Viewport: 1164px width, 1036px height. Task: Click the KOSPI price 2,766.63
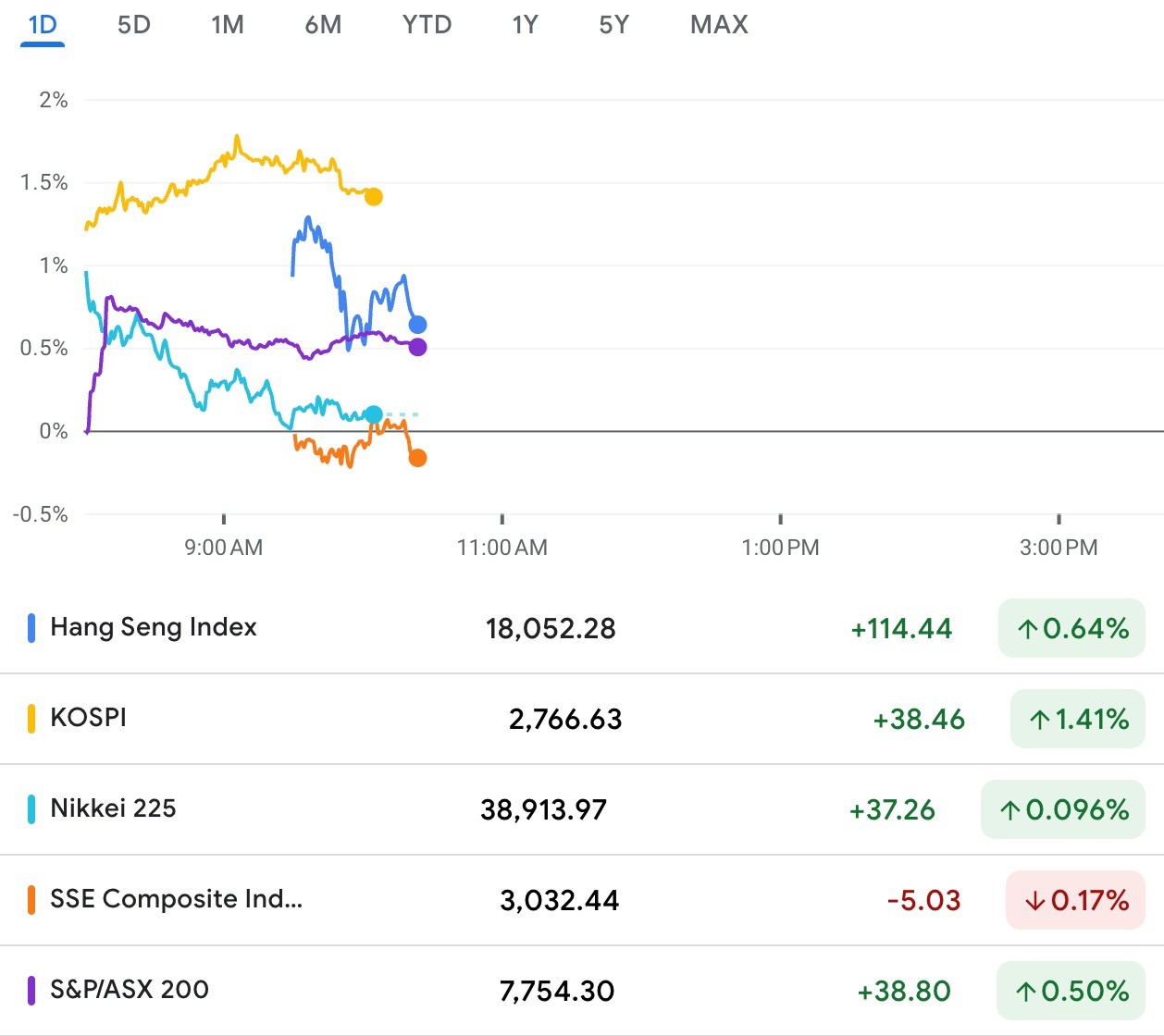pos(565,720)
